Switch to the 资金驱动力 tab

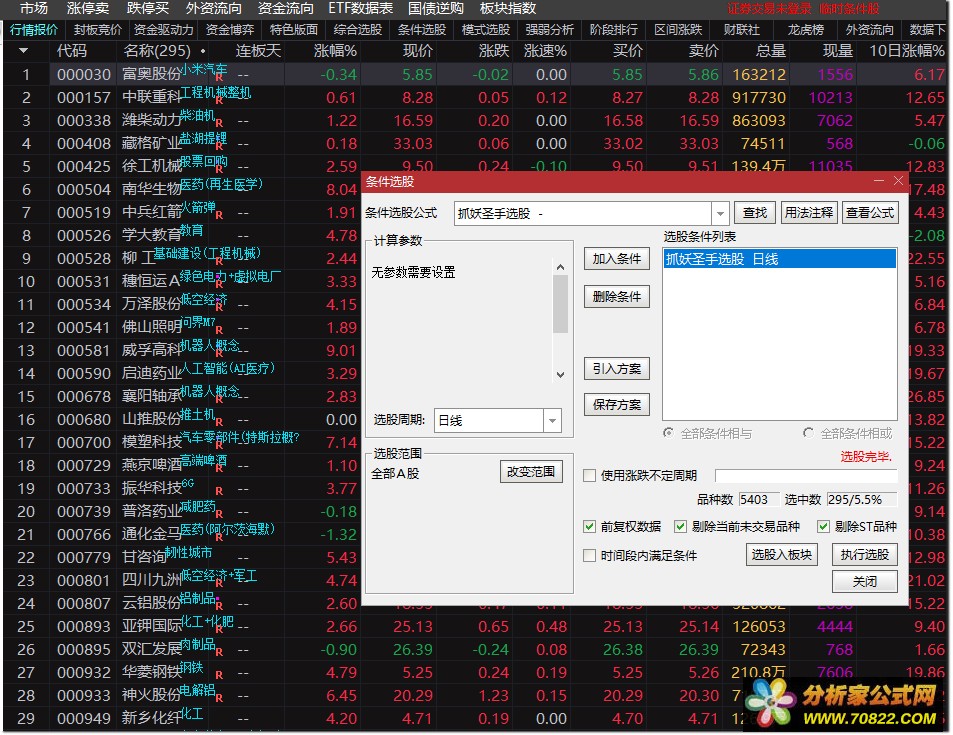(163, 30)
